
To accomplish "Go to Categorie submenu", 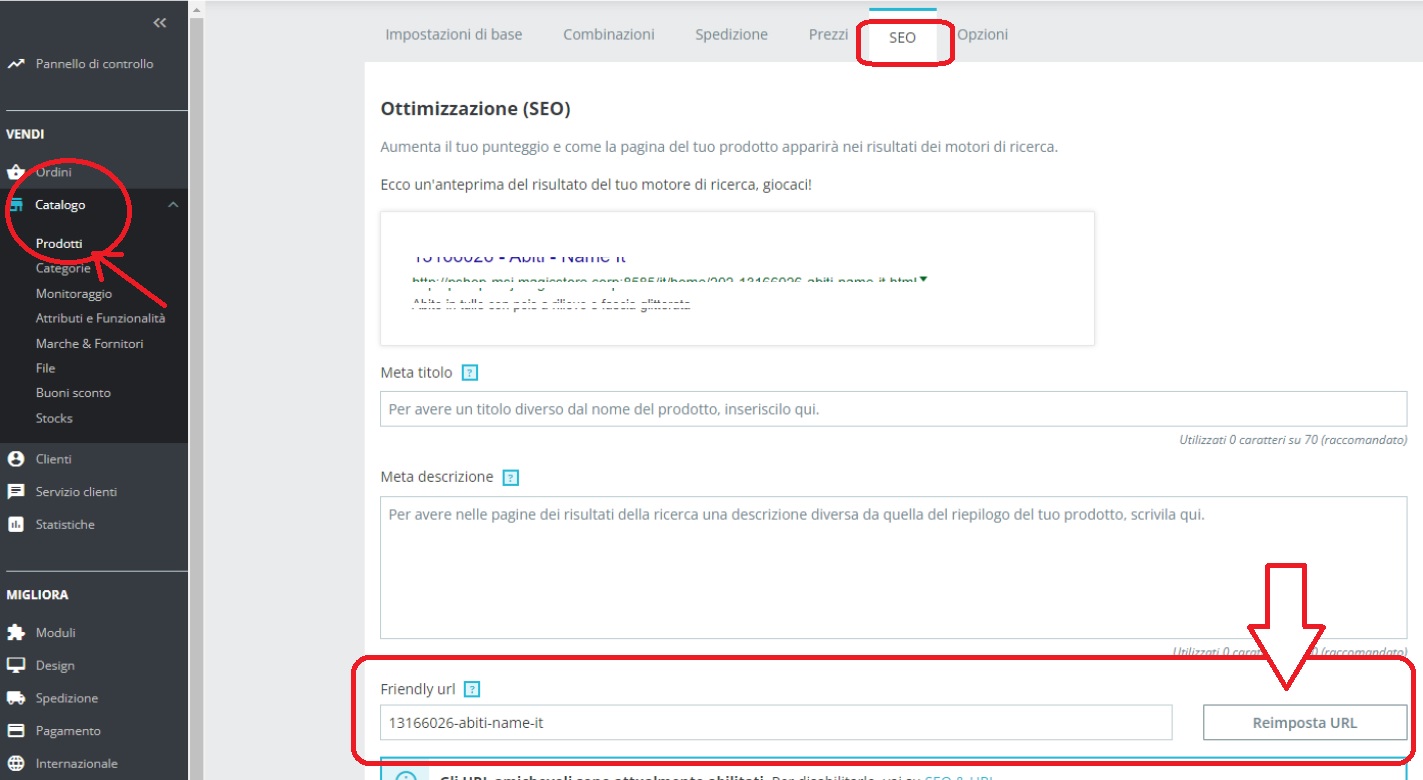I will click(x=63, y=268).
